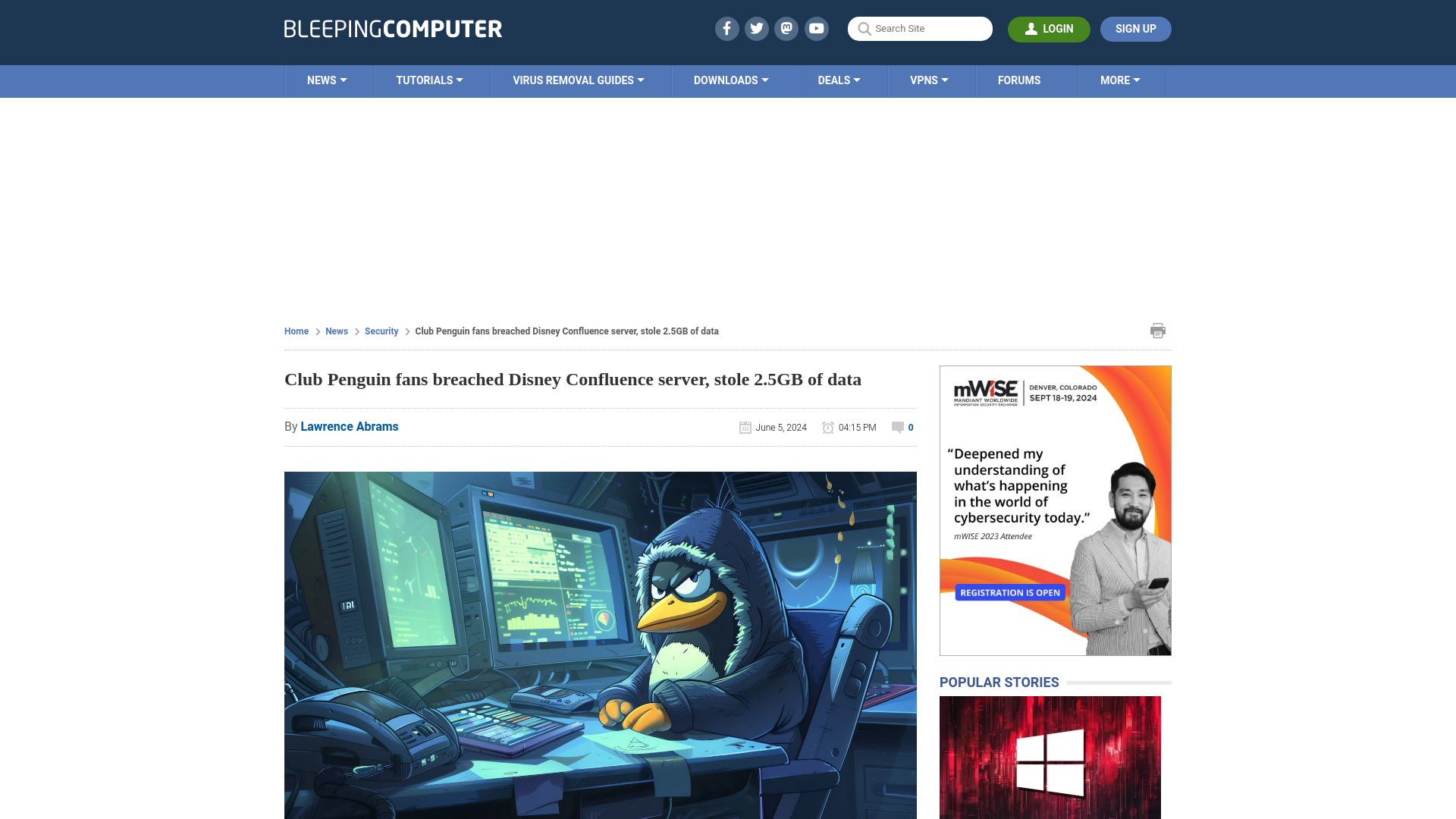Expand the Downloads dropdown menu
The height and width of the screenshot is (819, 1456).
point(731,80)
